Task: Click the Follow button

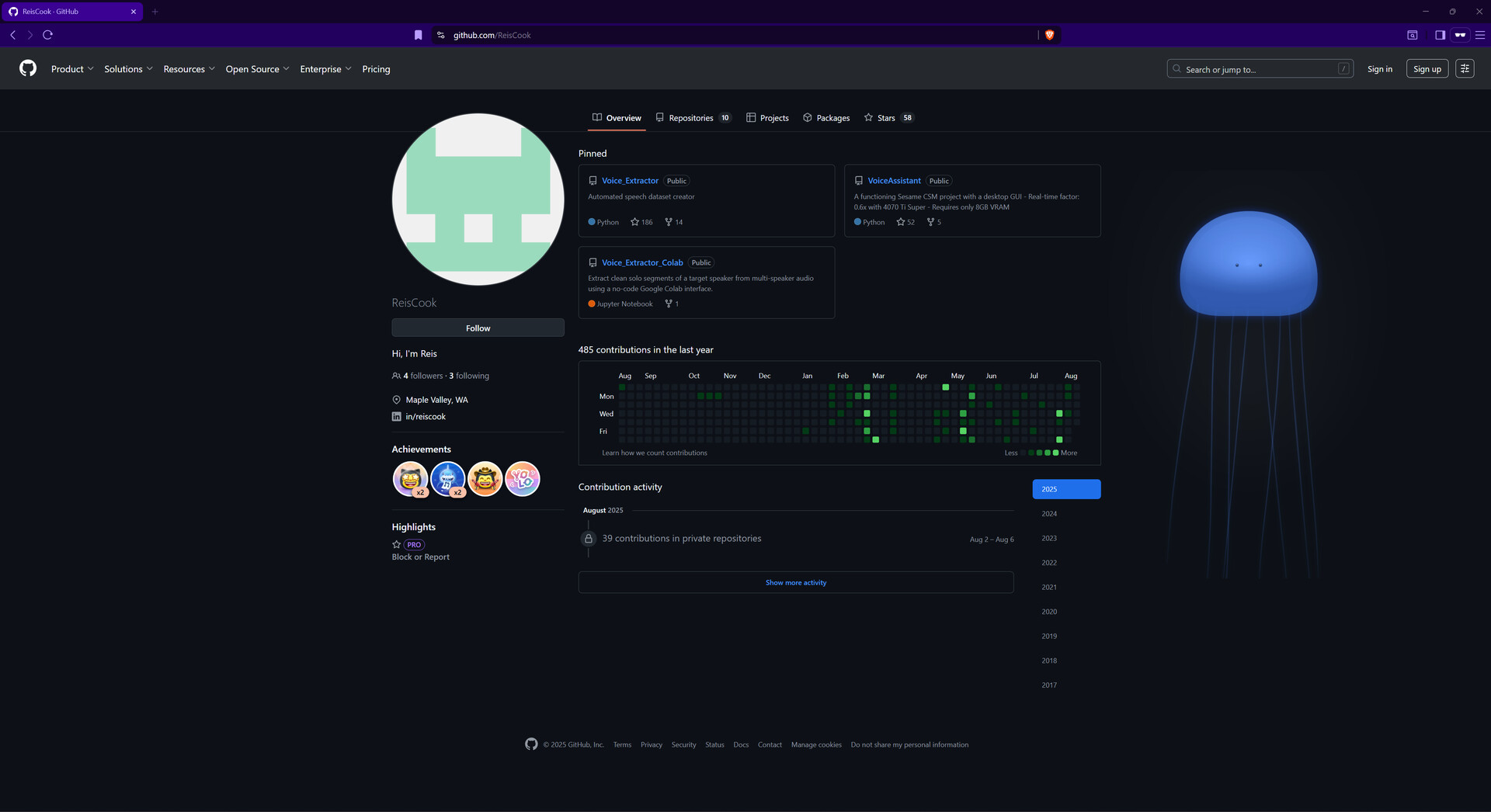Action: [478, 328]
